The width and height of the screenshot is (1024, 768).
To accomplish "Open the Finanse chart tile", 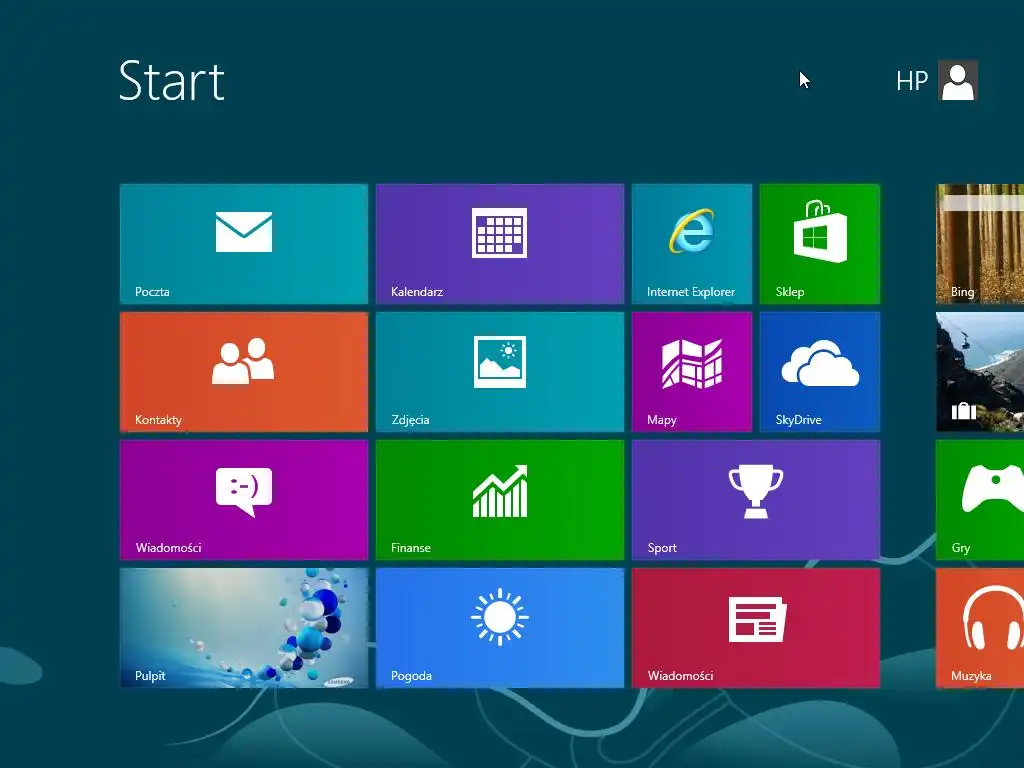I will point(500,500).
